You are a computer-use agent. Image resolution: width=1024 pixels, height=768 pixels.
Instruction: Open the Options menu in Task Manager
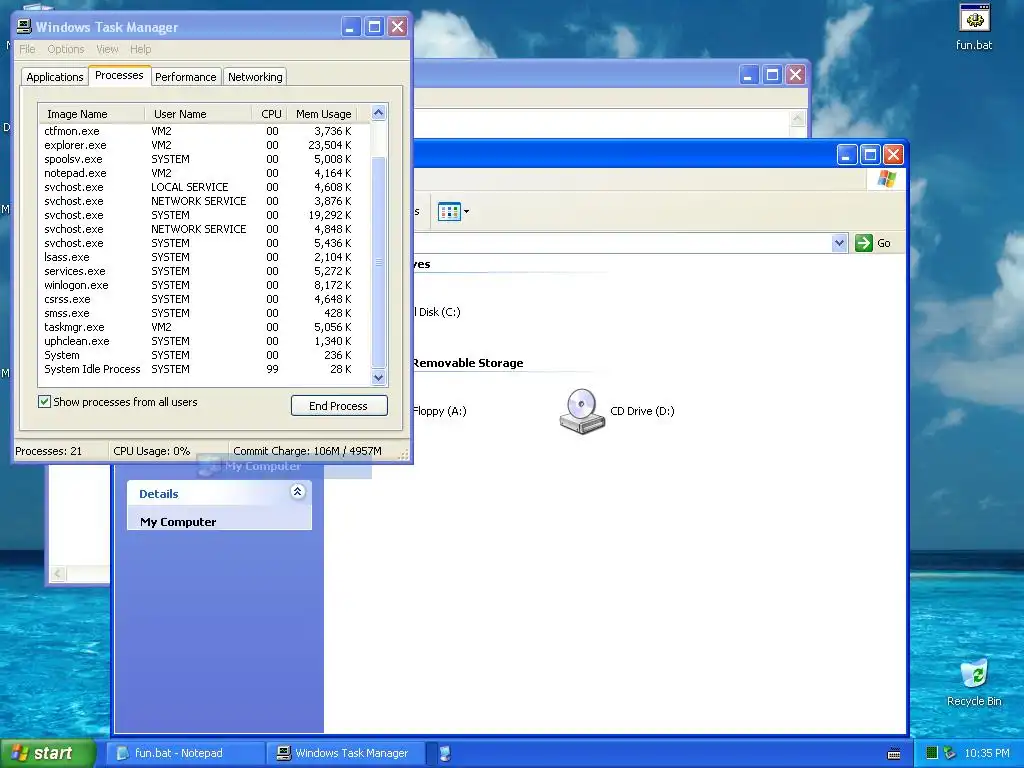pos(65,49)
